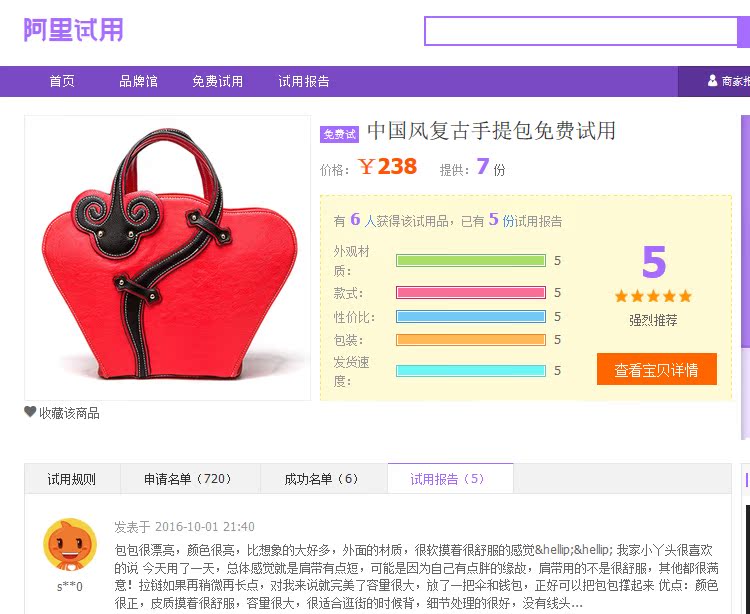
Task: Click the pink 款式 rating bar
Action: tap(471, 293)
